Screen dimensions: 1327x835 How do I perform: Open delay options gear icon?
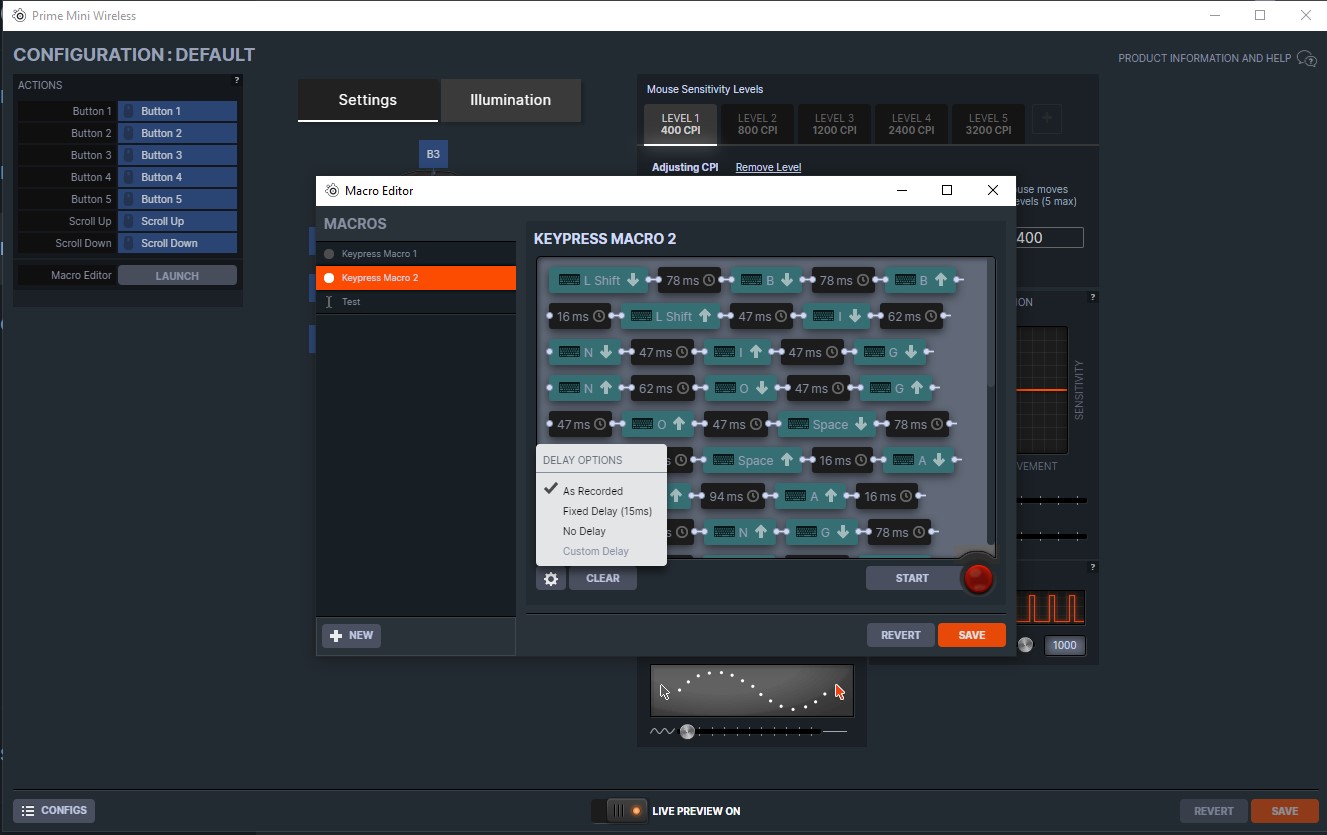[x=551, y=578]
